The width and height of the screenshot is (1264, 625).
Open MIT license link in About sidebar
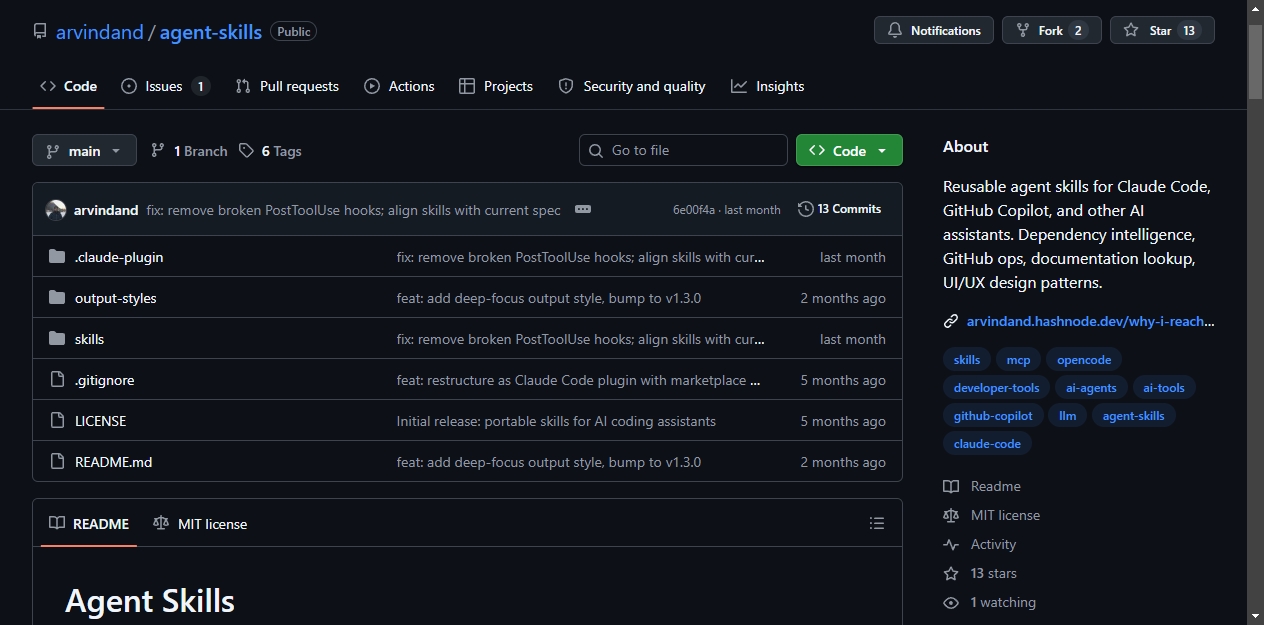pos(992,515)
